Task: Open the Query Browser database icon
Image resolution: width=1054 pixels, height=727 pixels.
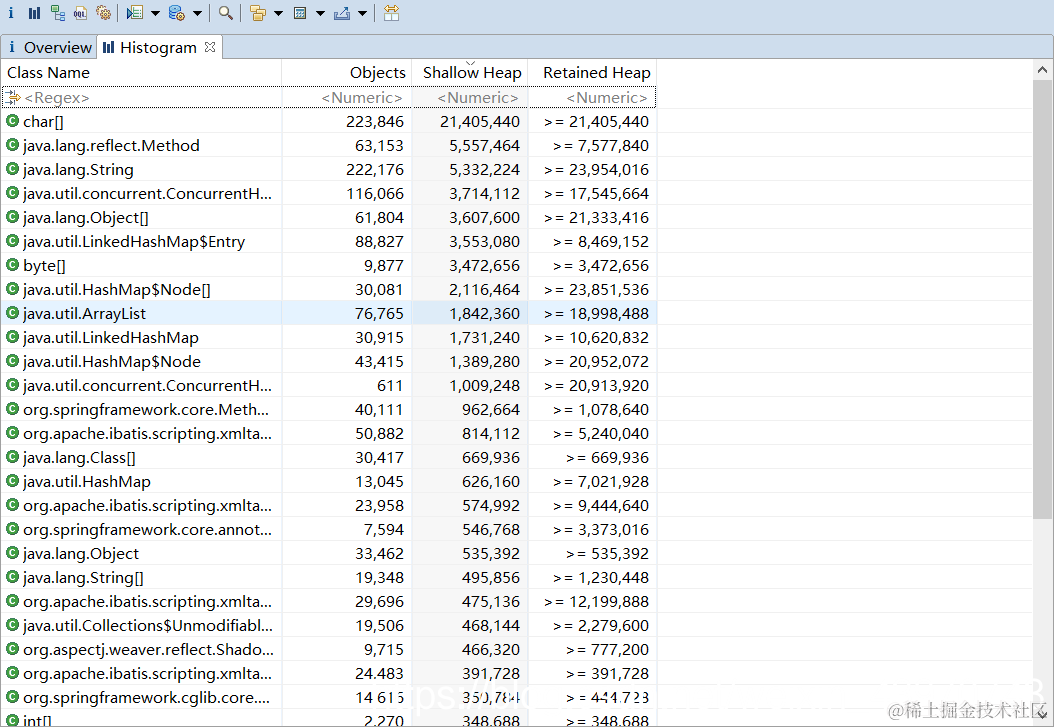Action: (x=177, y=13)
